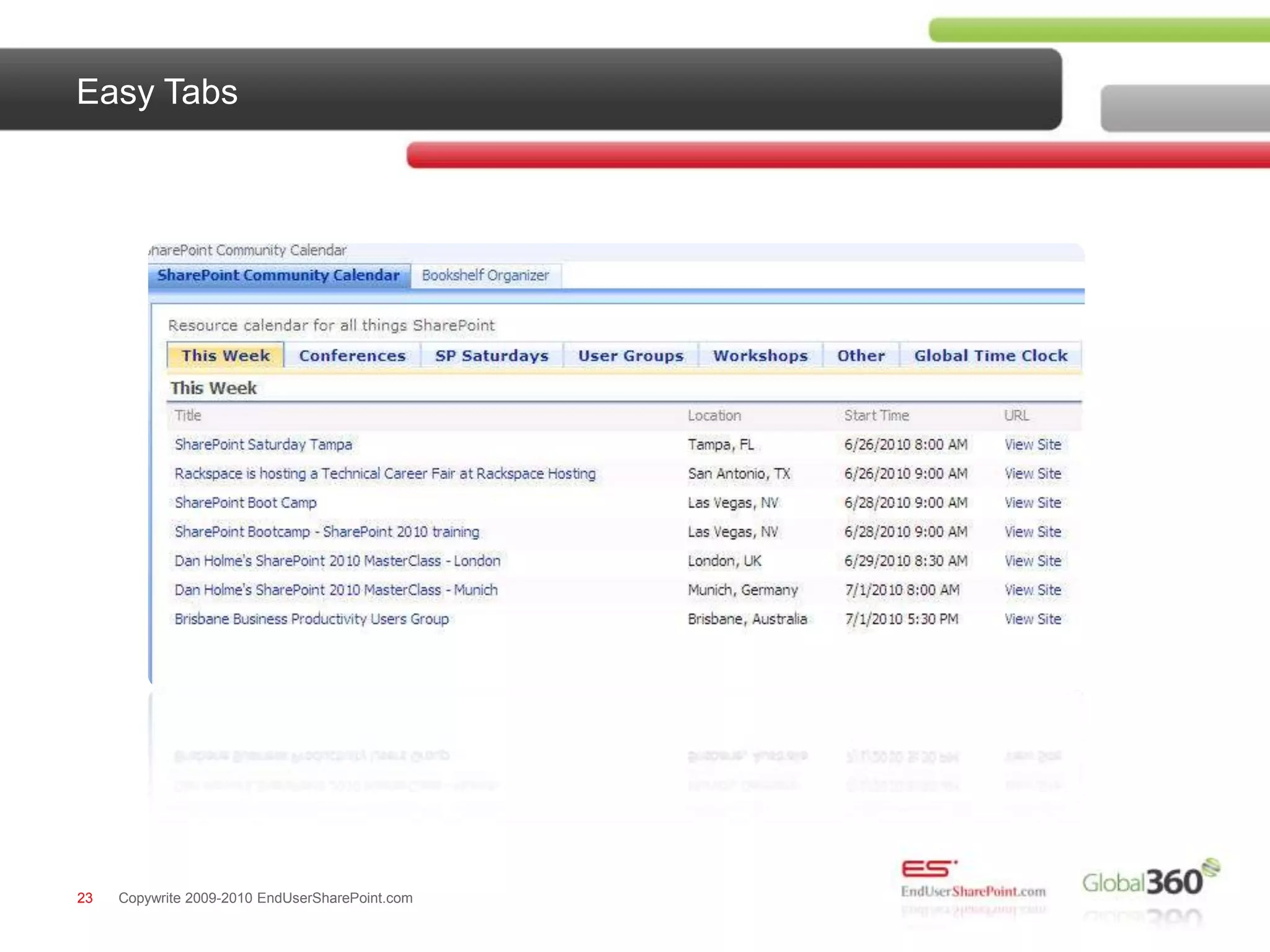Click View Site for Munich, Germany row
Image resolution: width=1270 pixels, height=952 pixels.
point(1032,590)
